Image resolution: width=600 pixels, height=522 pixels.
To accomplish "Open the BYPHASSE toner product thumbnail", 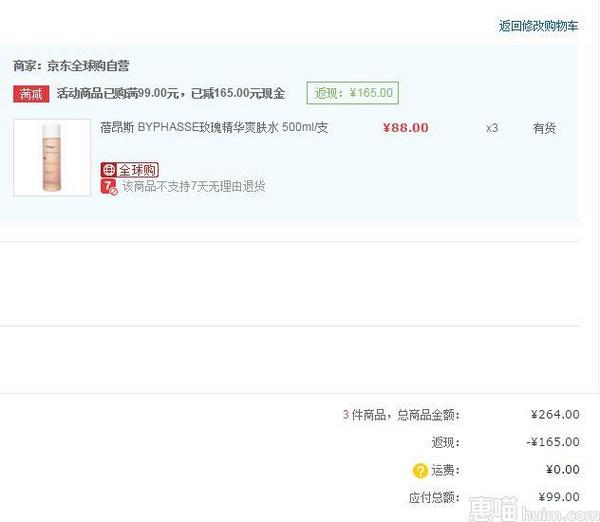I will point(52,157).
